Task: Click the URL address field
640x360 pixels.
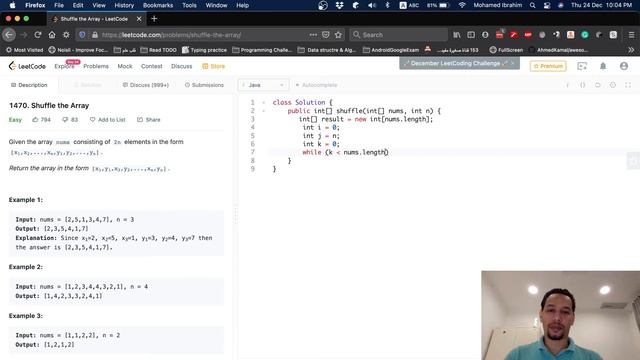Action: [x=202, y=35]
